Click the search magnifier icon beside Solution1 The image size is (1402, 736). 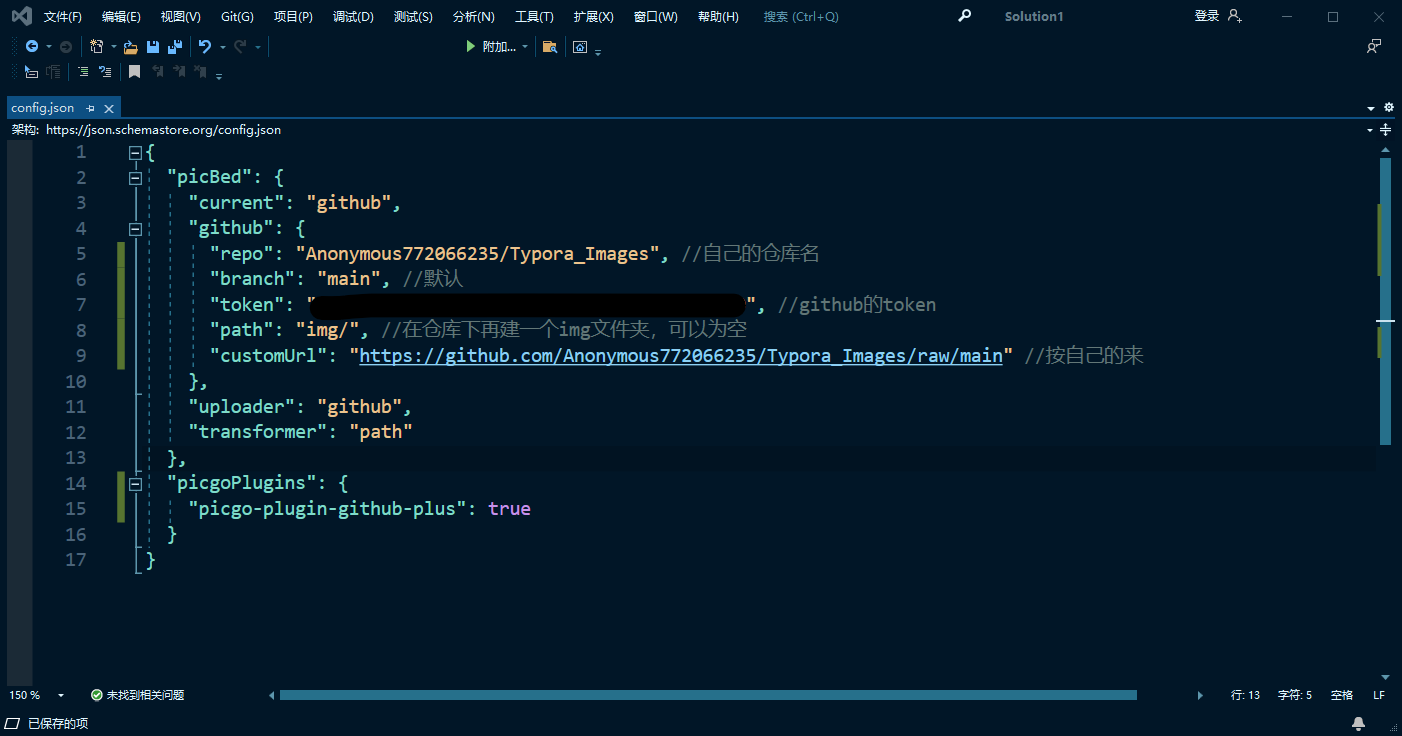point(964,16)
